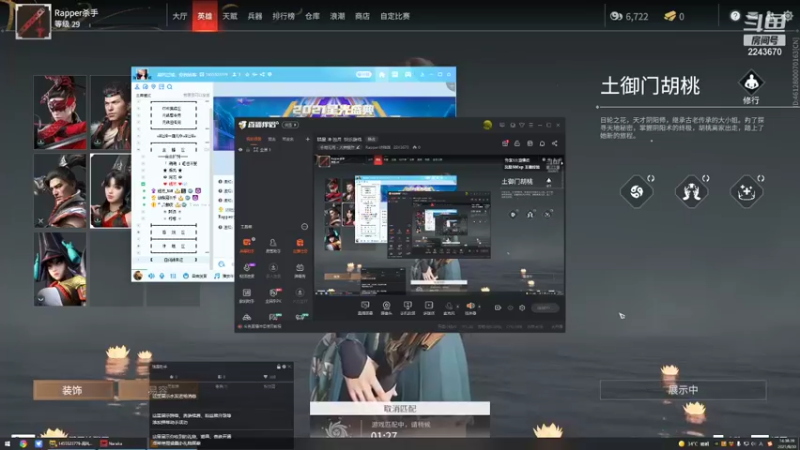Open the first orange toolbox icon
Image resolution: width=800 pixels, height=450 pixels.
[247, 245]
